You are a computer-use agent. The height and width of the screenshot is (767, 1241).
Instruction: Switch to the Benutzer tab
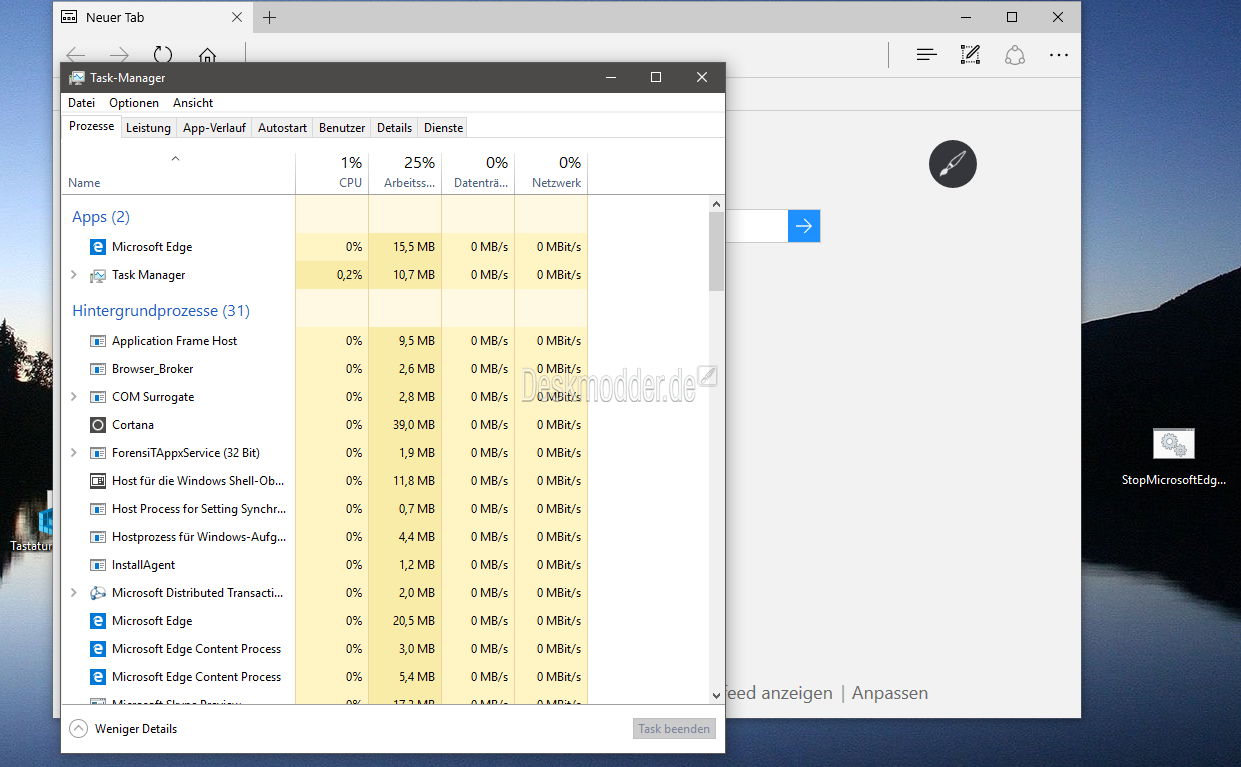click(342, 128)
